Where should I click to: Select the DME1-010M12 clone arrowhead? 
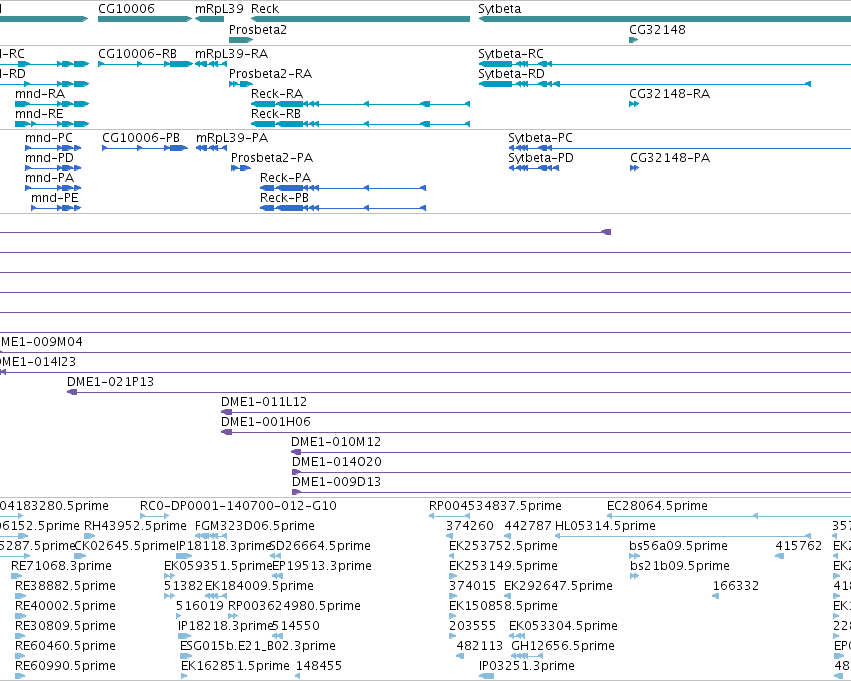pos(296,452)
